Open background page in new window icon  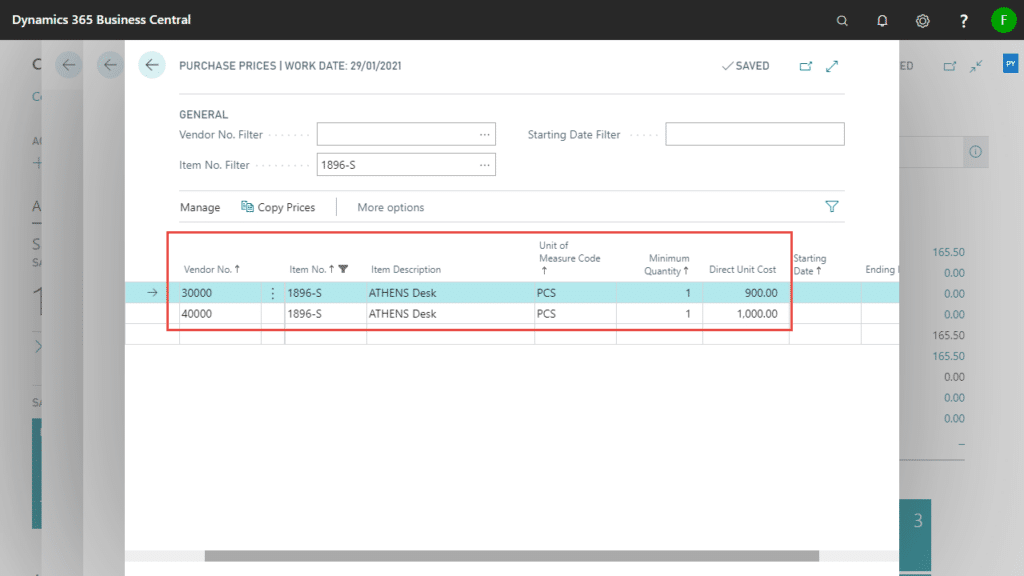[950, 66]
